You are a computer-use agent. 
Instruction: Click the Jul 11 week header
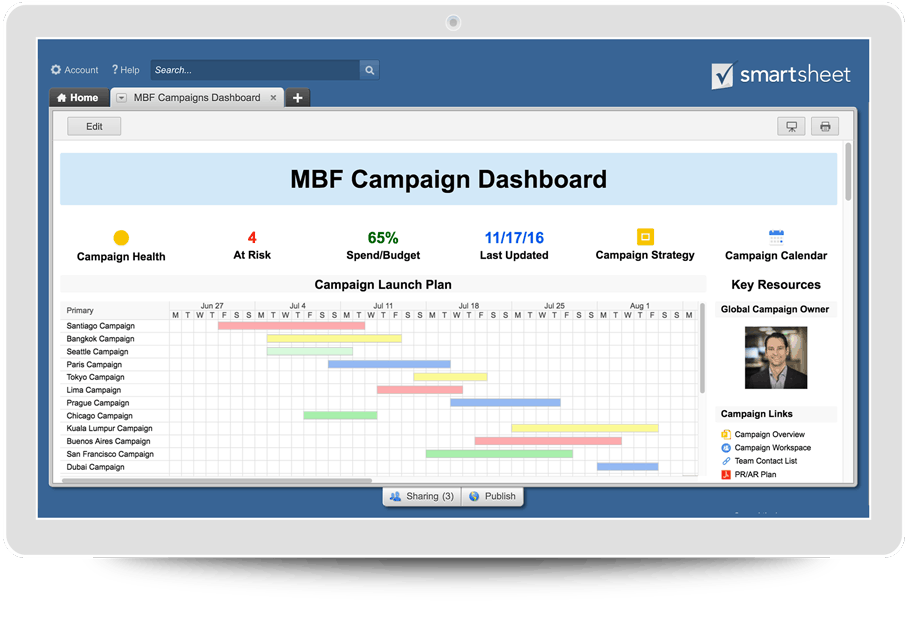(x=383, y=306)
